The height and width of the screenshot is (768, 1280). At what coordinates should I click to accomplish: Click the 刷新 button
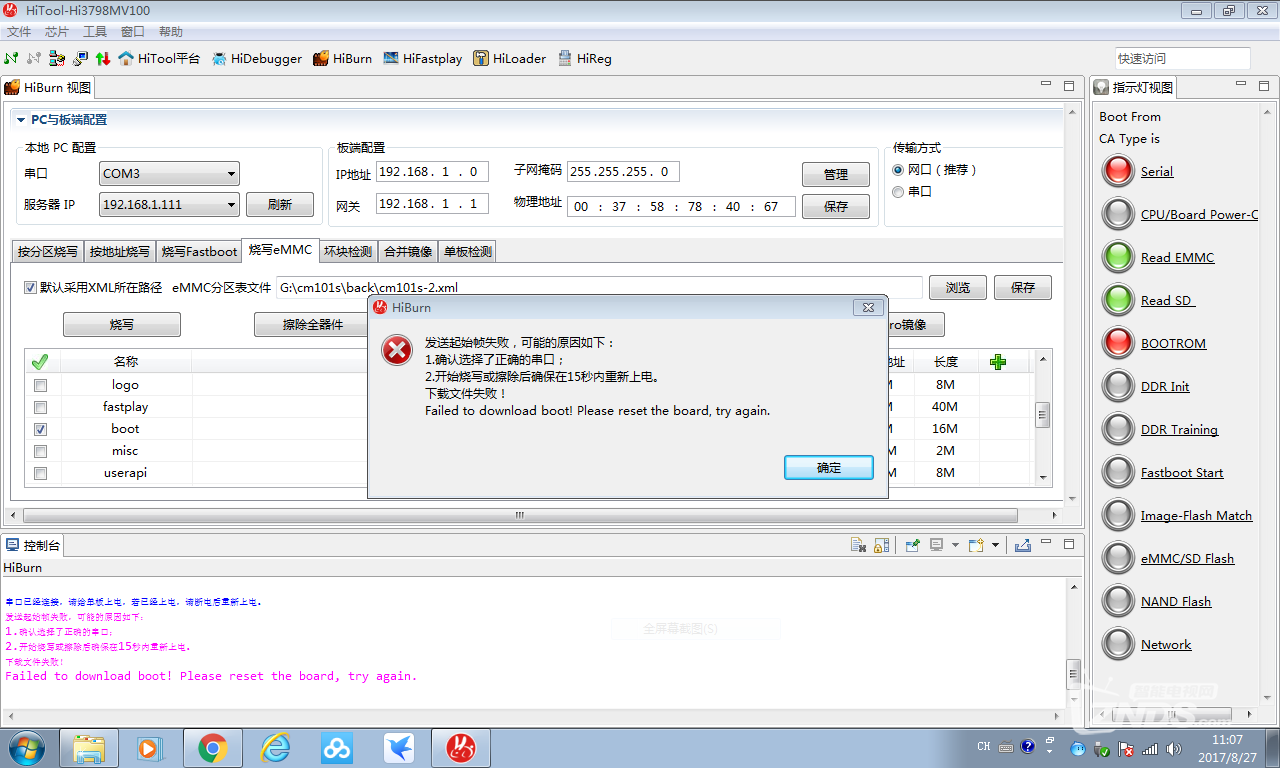tap(280, 205)
